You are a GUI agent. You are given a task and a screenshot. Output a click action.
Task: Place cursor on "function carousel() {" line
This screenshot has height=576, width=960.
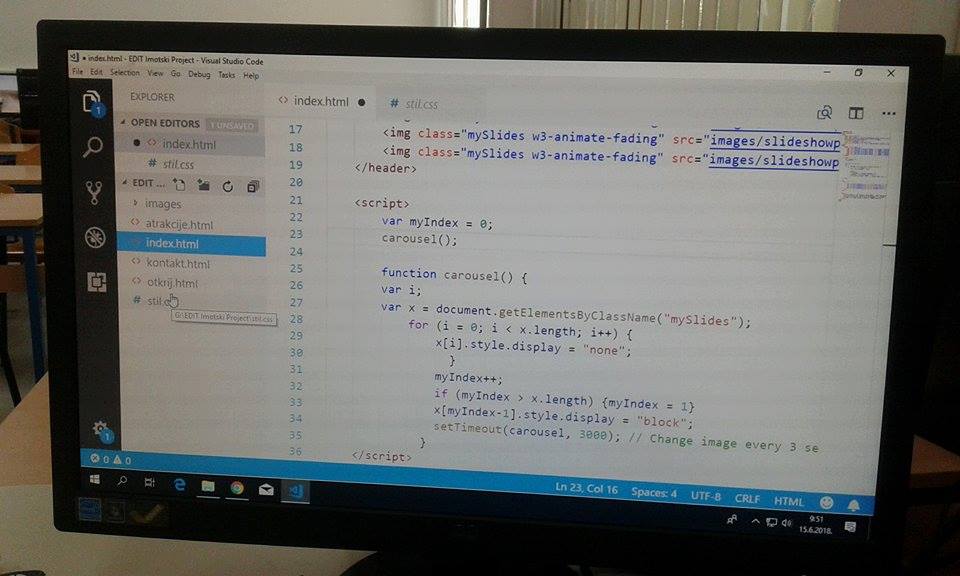tap(454, 275)
